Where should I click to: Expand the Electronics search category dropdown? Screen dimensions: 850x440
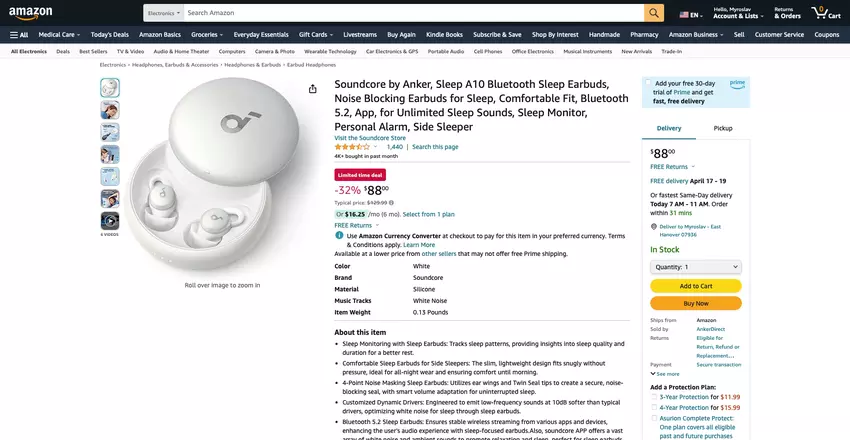(163, 13)
